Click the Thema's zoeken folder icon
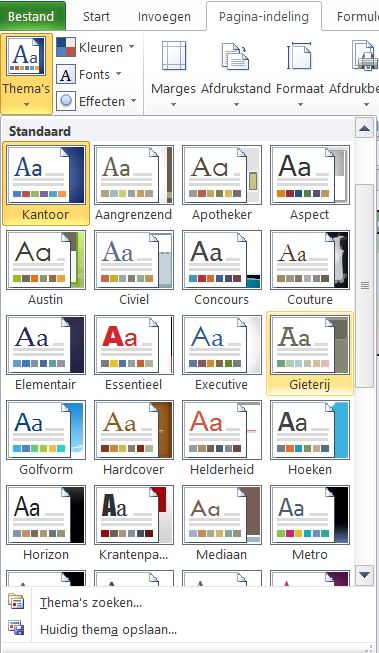 [16, 602]
